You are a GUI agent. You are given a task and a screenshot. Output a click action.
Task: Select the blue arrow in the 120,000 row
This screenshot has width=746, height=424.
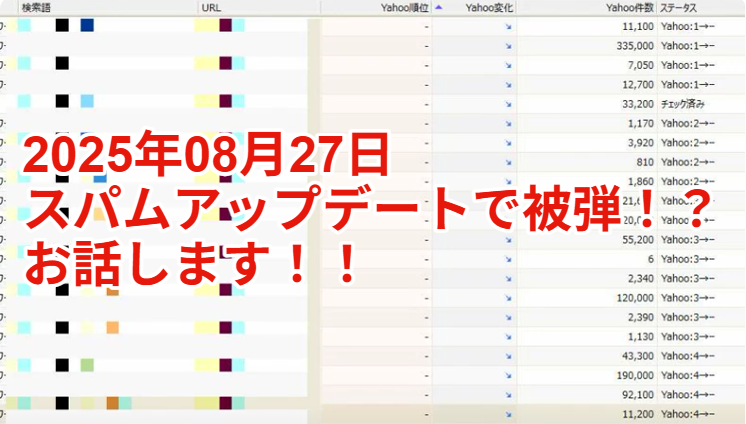point(508,298)
